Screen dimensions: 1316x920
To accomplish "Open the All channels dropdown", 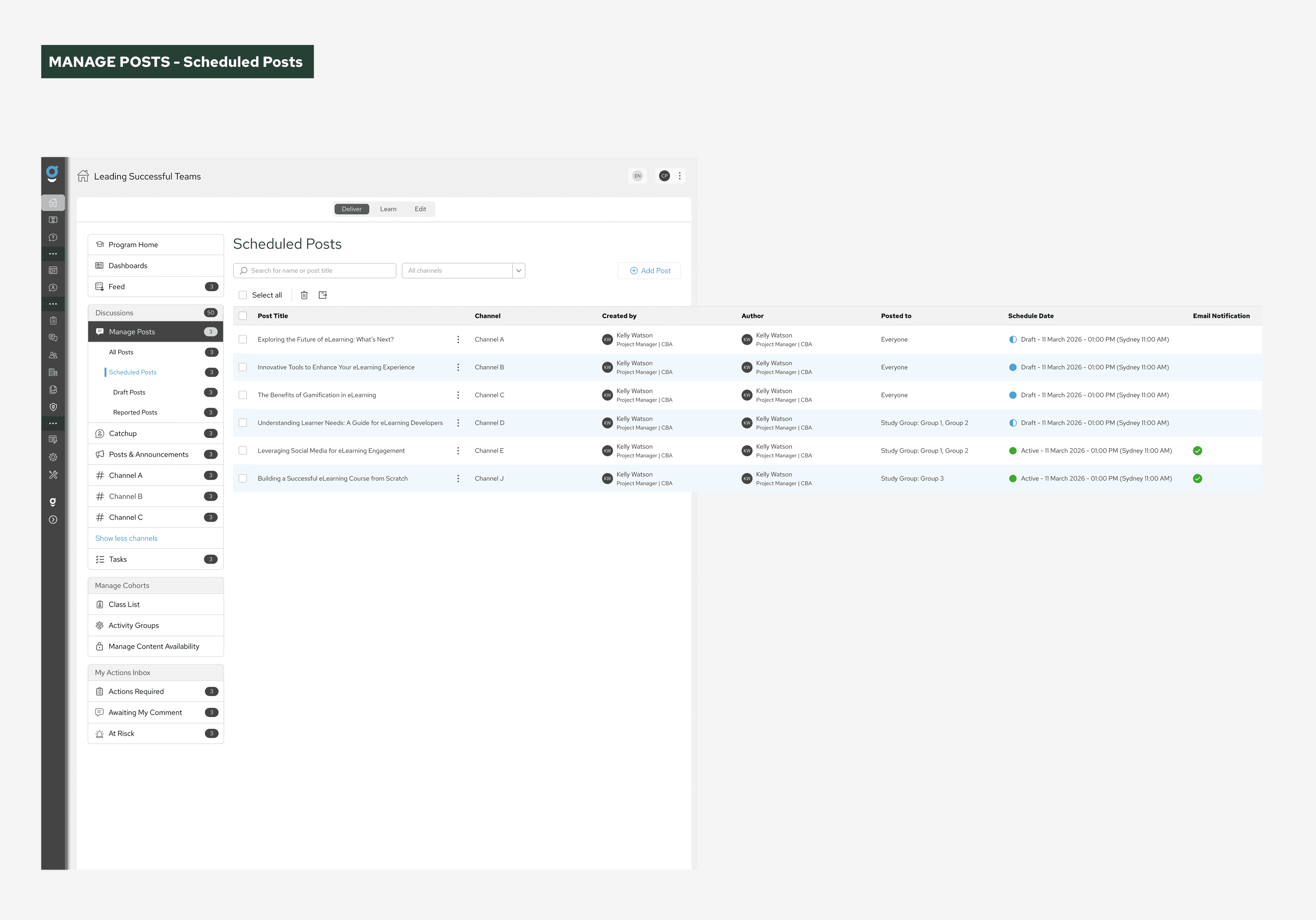I will point(464,271).
